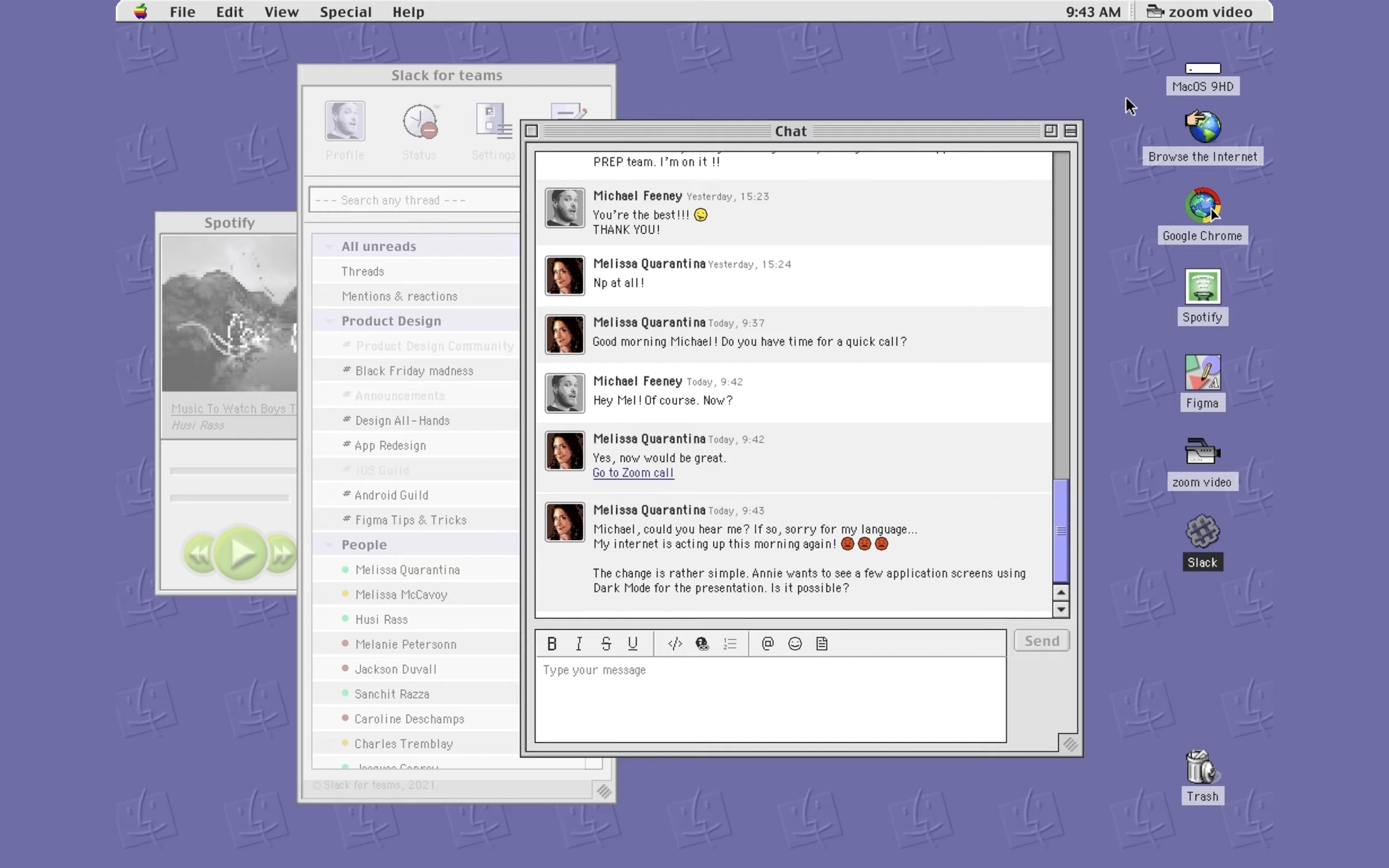Open the emoji picker
The height and width of the screenshot is (868, 1389).
coord(794,644)
